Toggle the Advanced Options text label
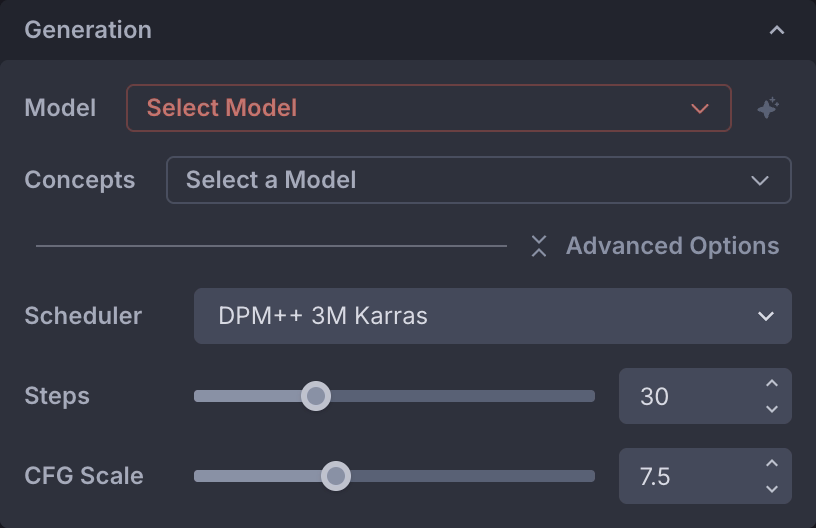This screenshot has width=816, height=528. tap(672, 246)
